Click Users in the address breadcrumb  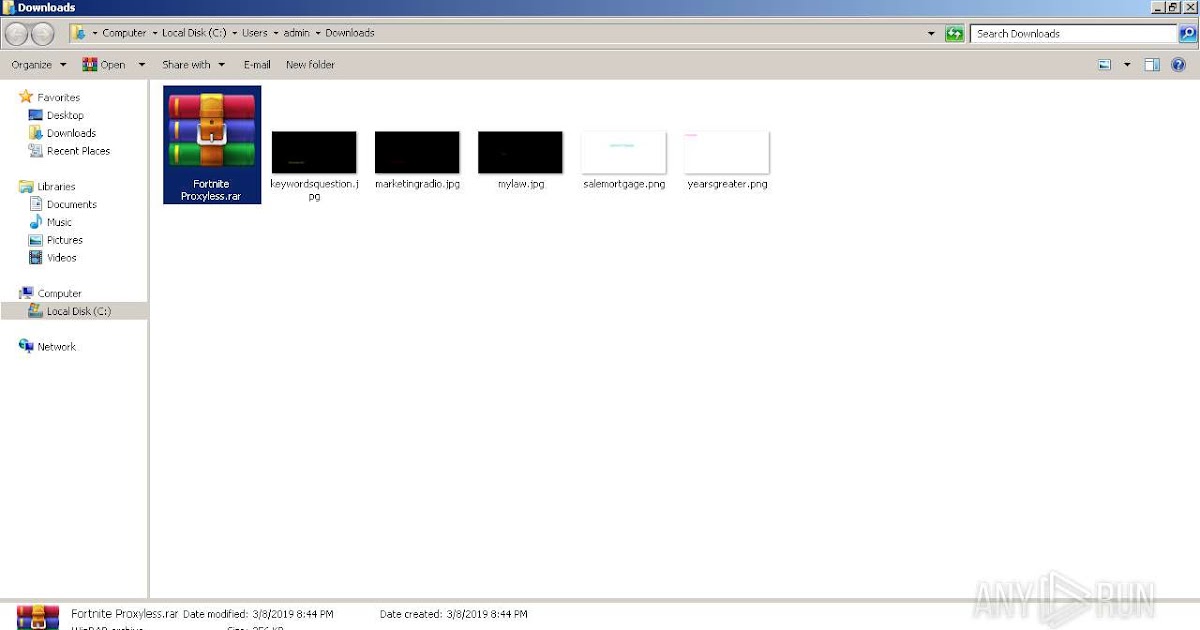[254, 33]
